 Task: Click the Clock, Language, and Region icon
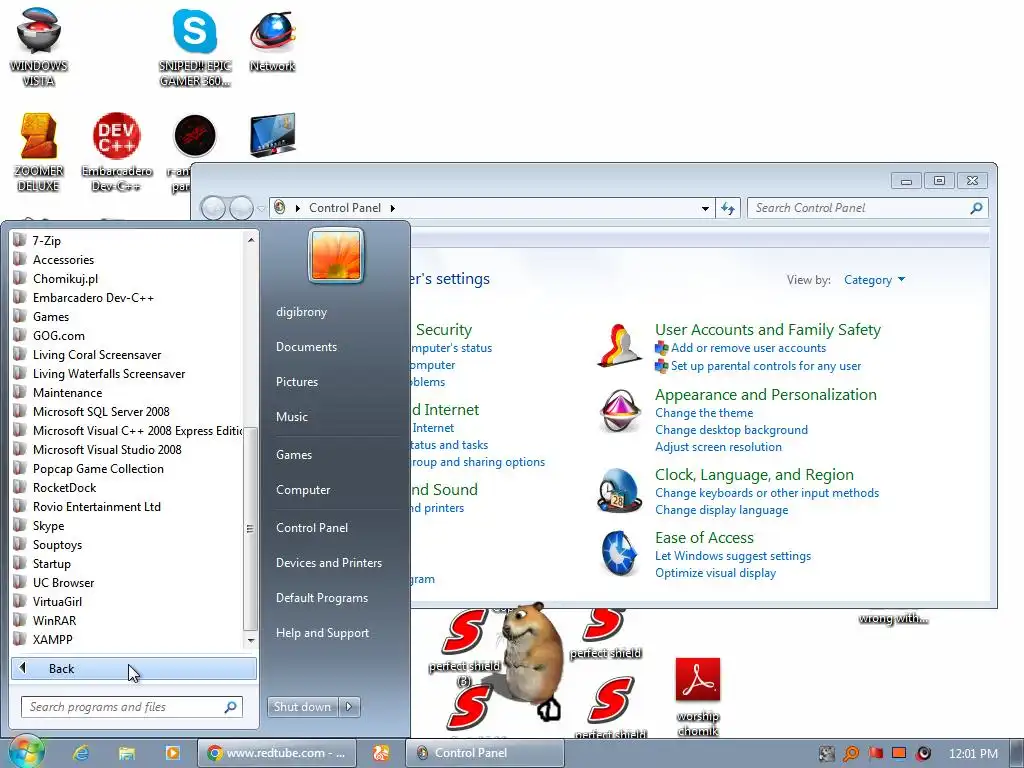619,490
